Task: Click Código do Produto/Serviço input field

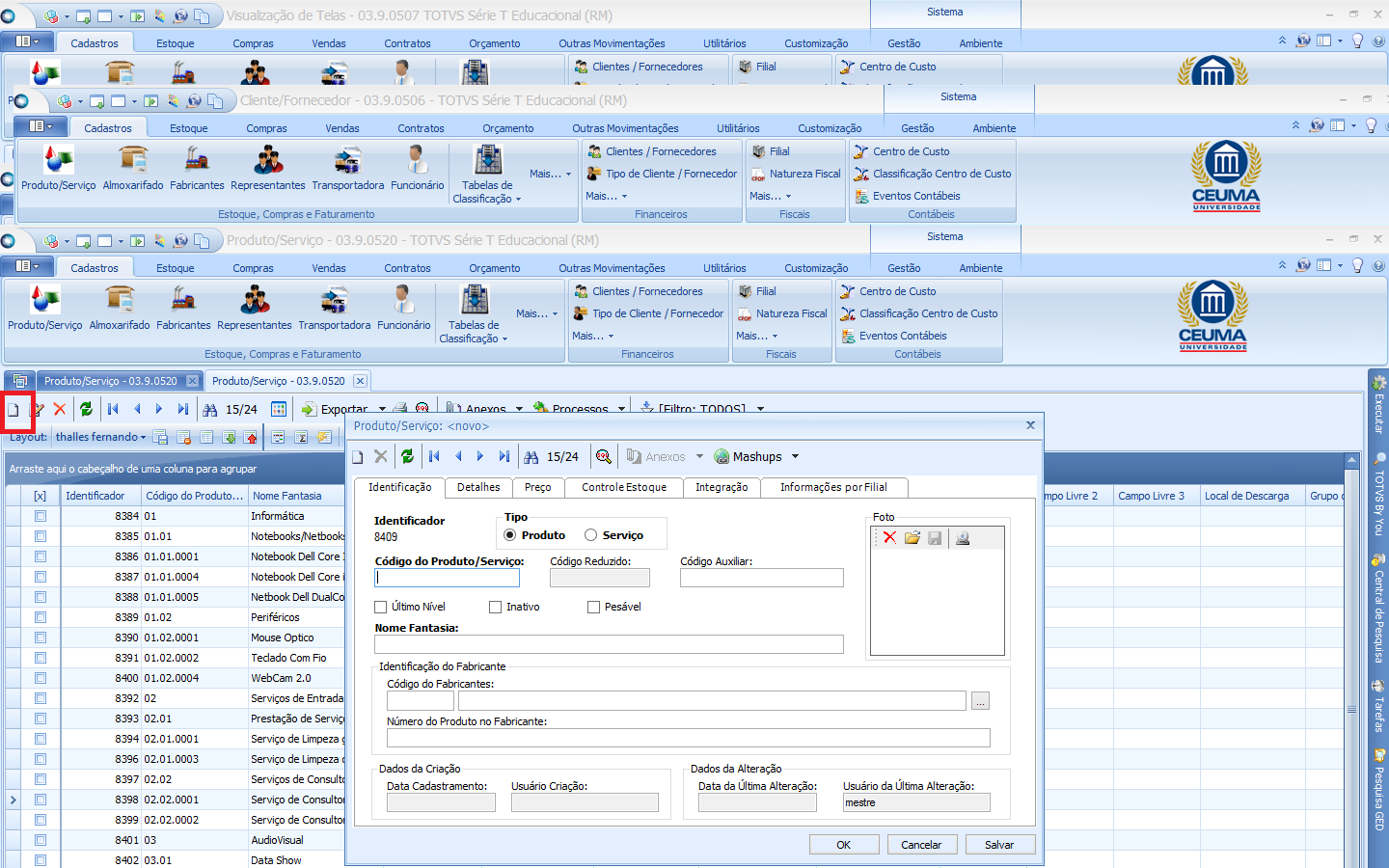Action: click(448, 578)
